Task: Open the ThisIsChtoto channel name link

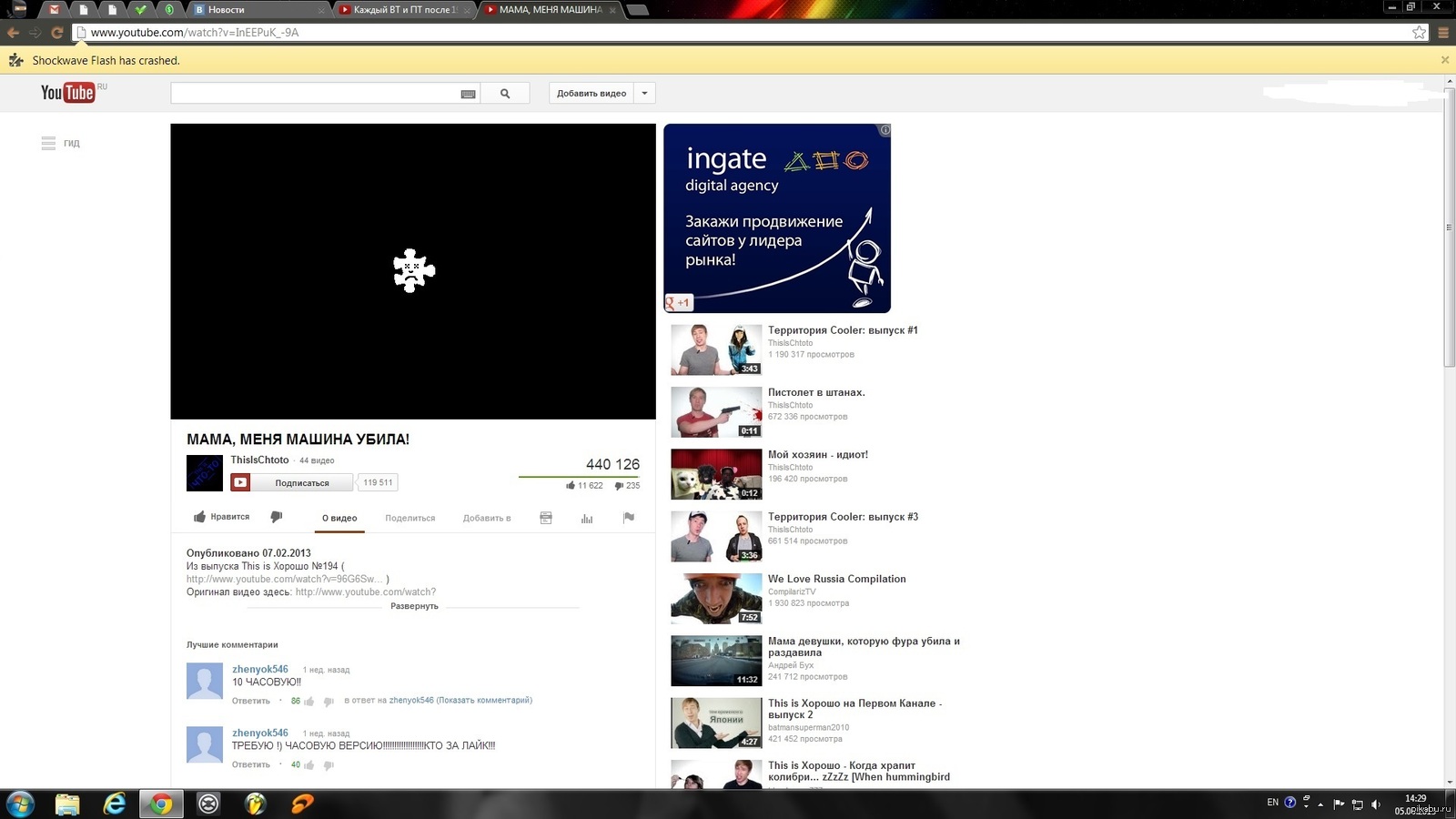Action: 259,460
